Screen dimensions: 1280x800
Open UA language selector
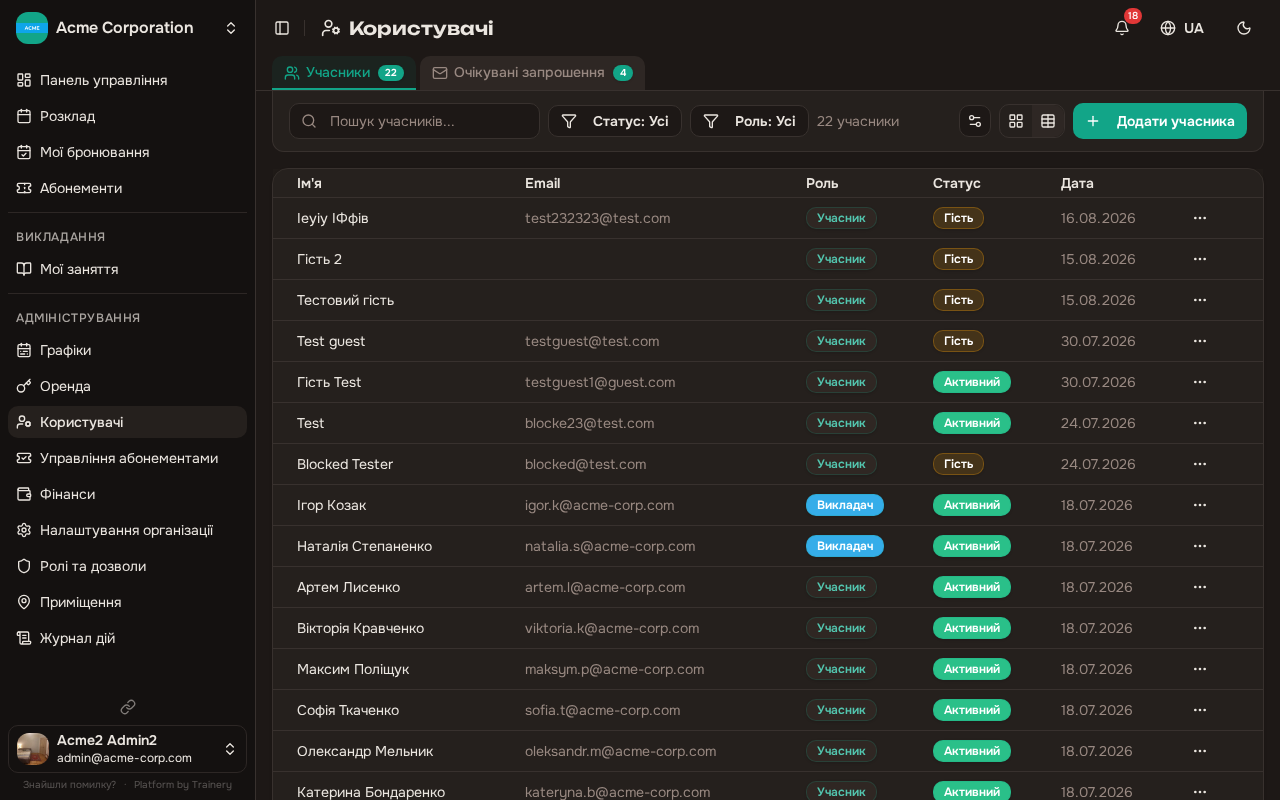click(1182, 28)
